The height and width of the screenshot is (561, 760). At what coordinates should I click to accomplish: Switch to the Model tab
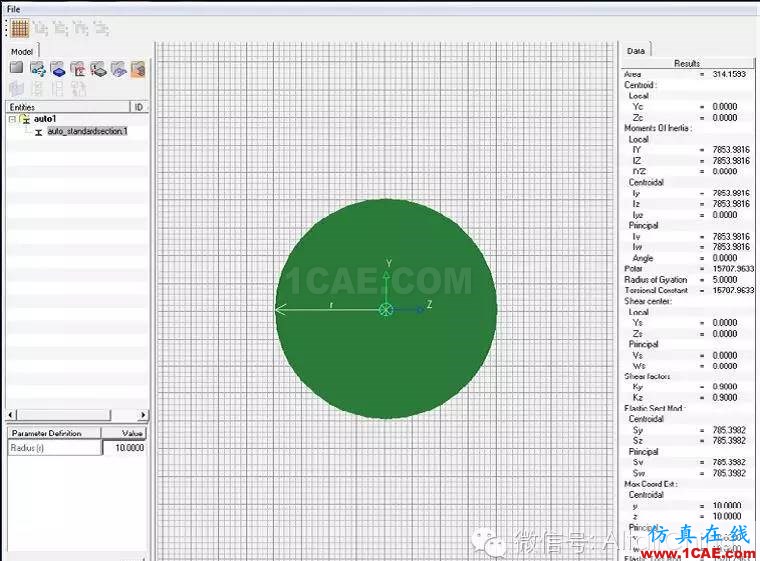point(22,51)
